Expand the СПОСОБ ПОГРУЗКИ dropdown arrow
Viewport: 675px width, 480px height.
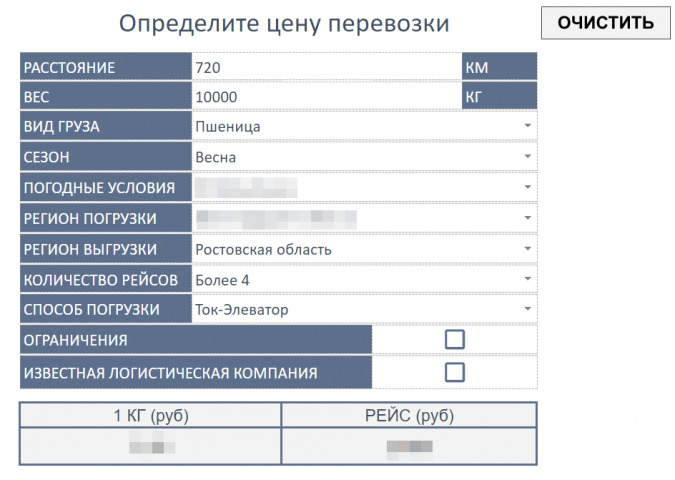(527, 309)
